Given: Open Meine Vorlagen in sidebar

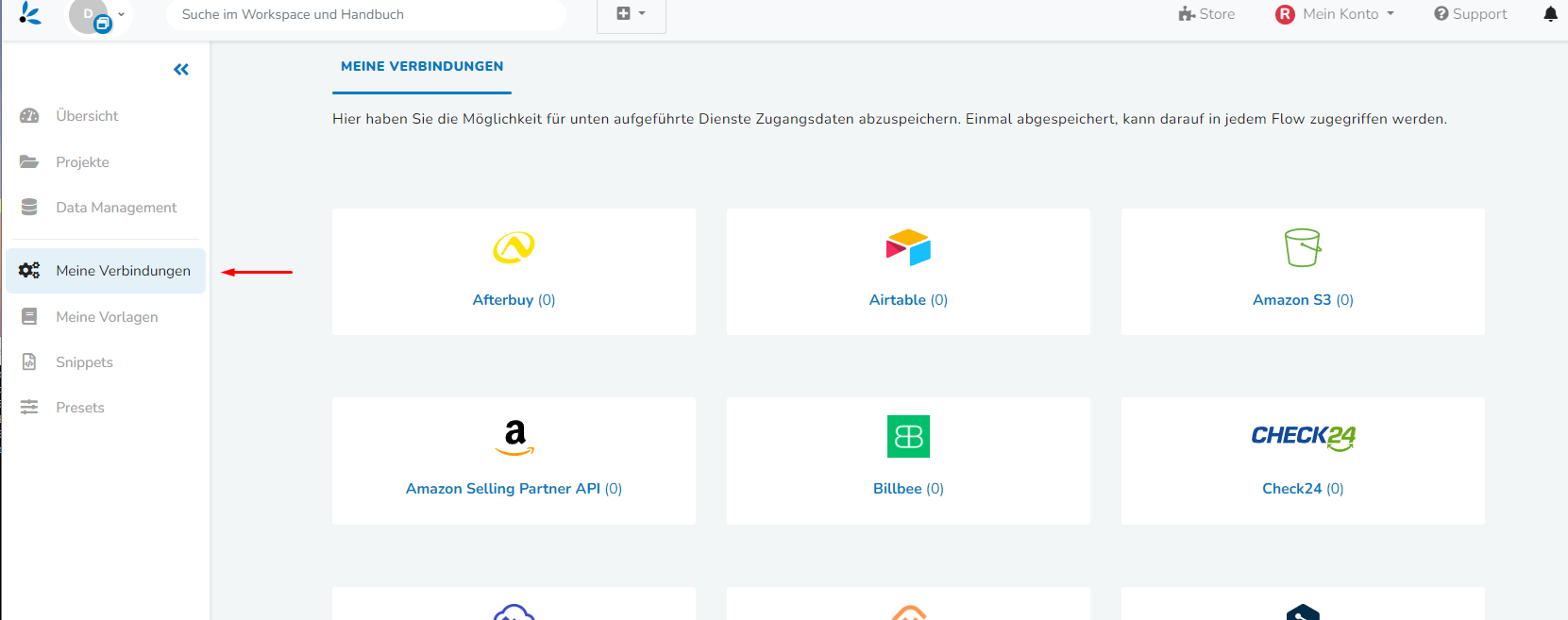Looking at the screenshot, I should coord(105,317).
